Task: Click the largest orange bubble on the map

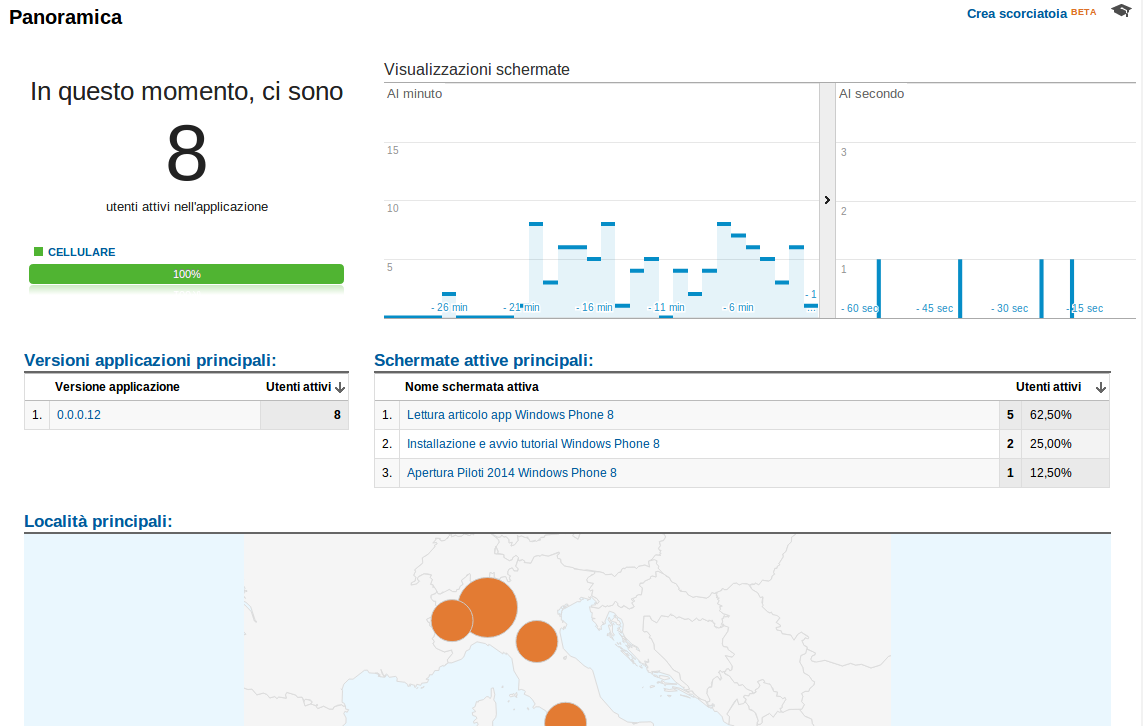Action: 489,607
